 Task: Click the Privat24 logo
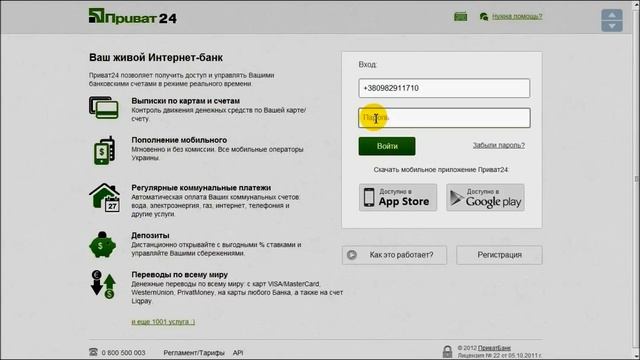(x=133, y=17)
